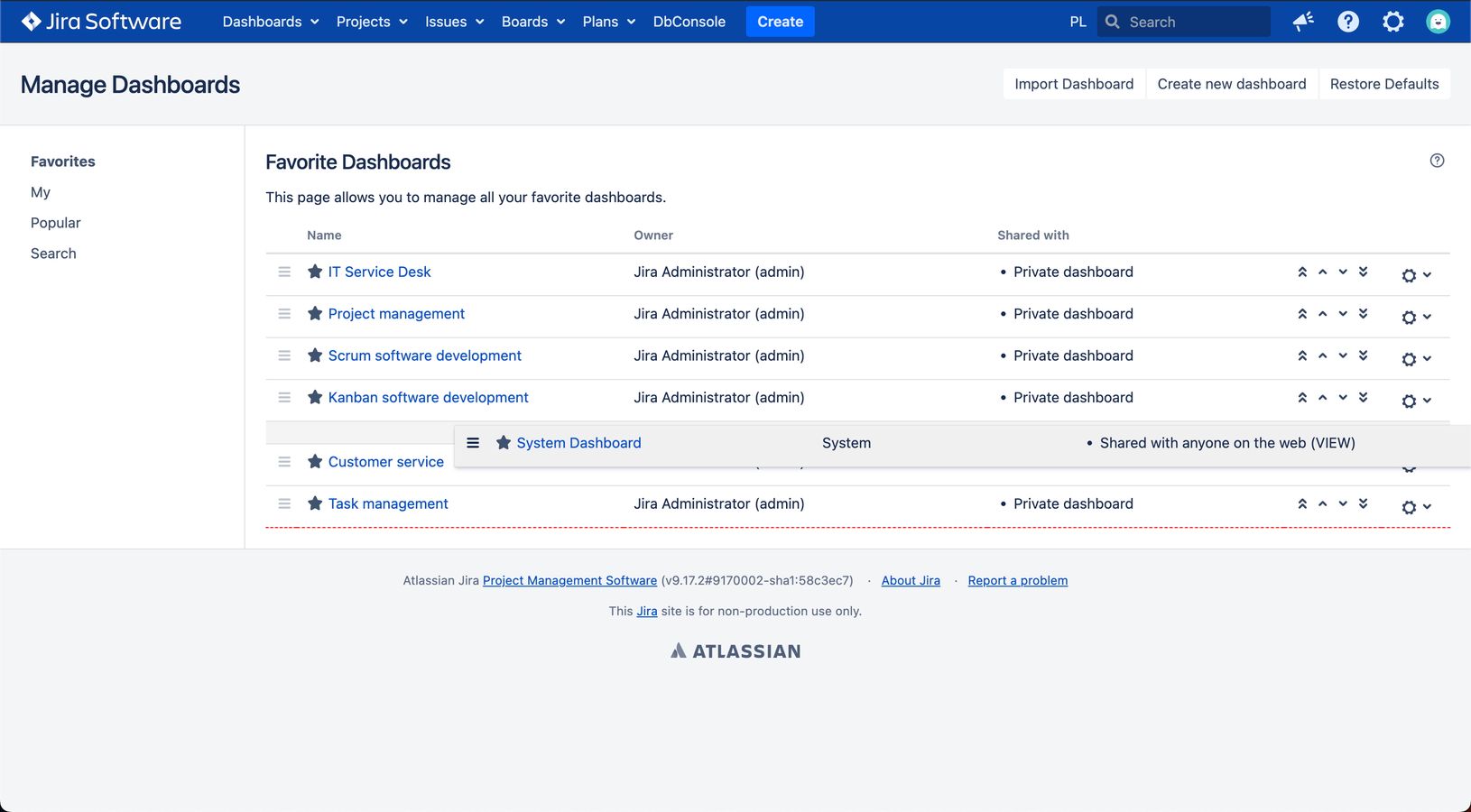Image resolution: width=1471 pixels, height=812 pixels.
Task: Move Task management to top
Action: point(1302,503)
